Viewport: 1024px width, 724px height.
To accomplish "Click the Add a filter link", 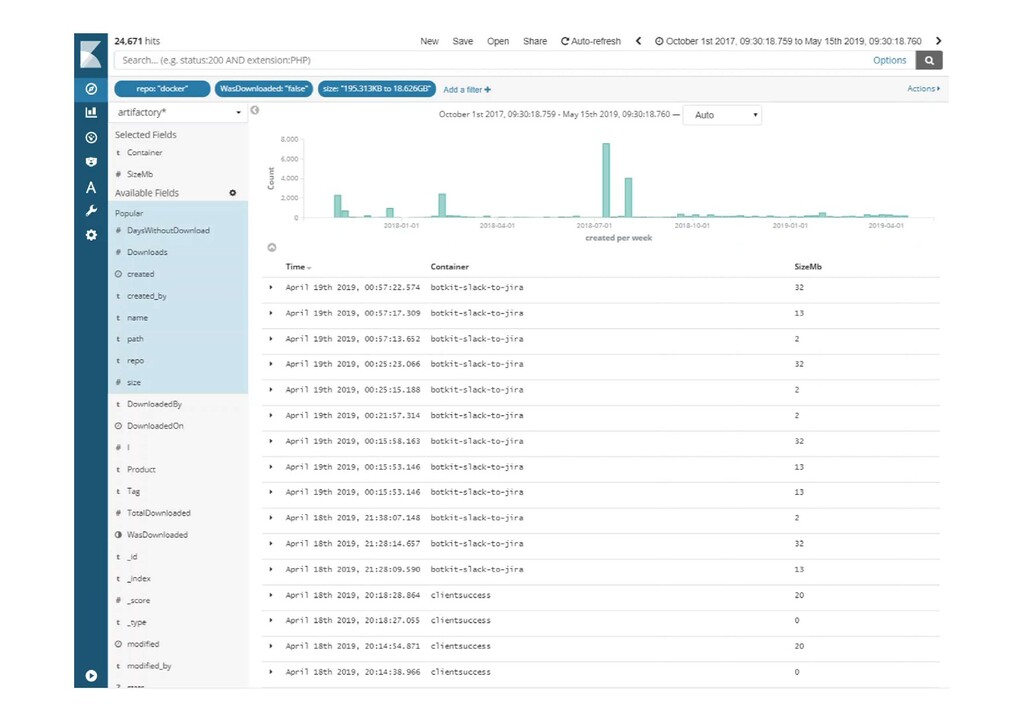I will 467,90.
